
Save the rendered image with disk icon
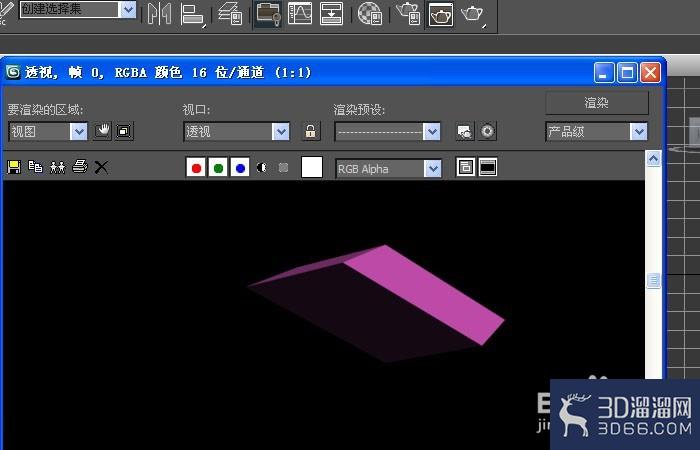(14, 167)
